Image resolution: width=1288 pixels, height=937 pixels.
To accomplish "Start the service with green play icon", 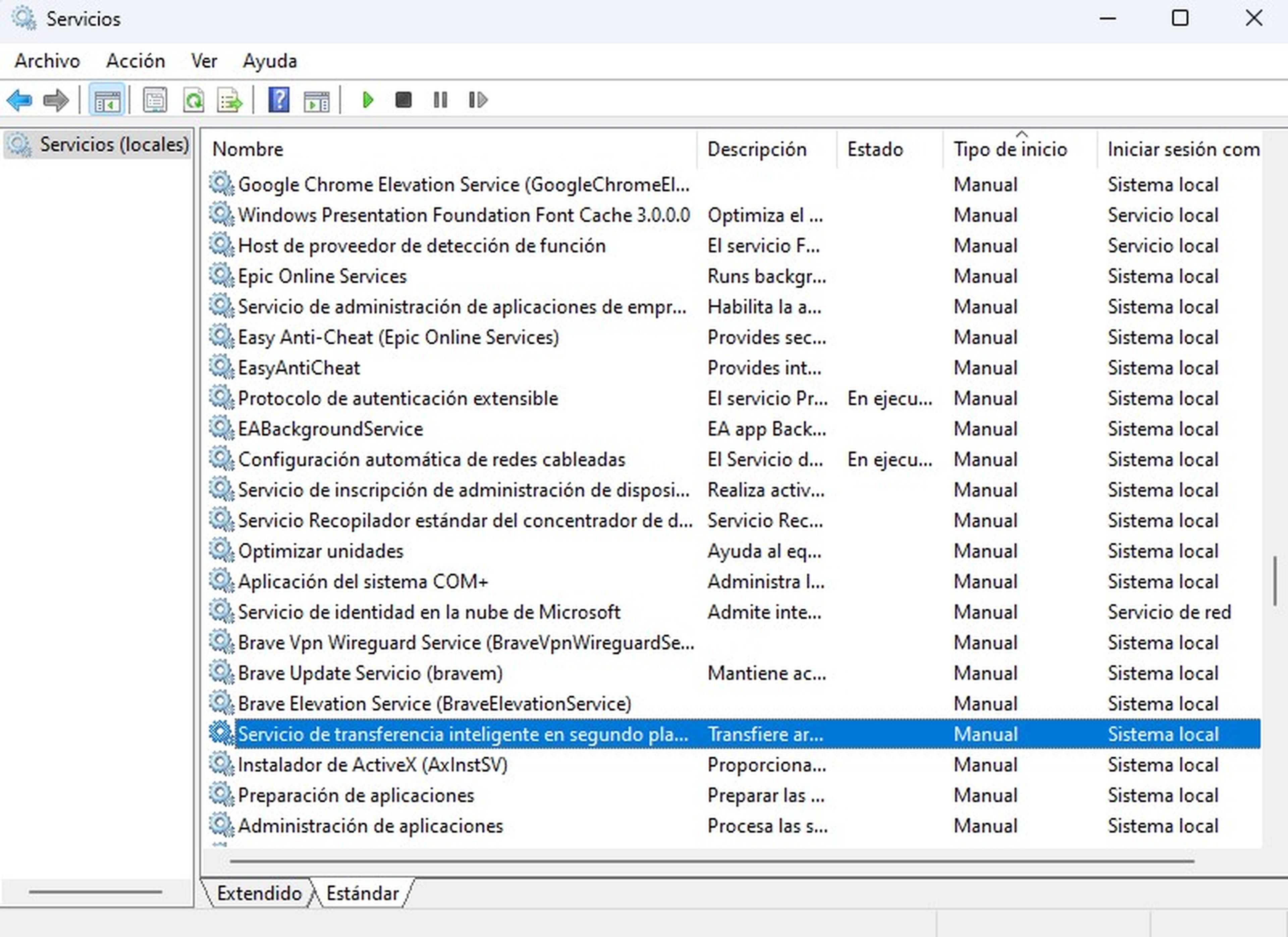I will 367,101.
